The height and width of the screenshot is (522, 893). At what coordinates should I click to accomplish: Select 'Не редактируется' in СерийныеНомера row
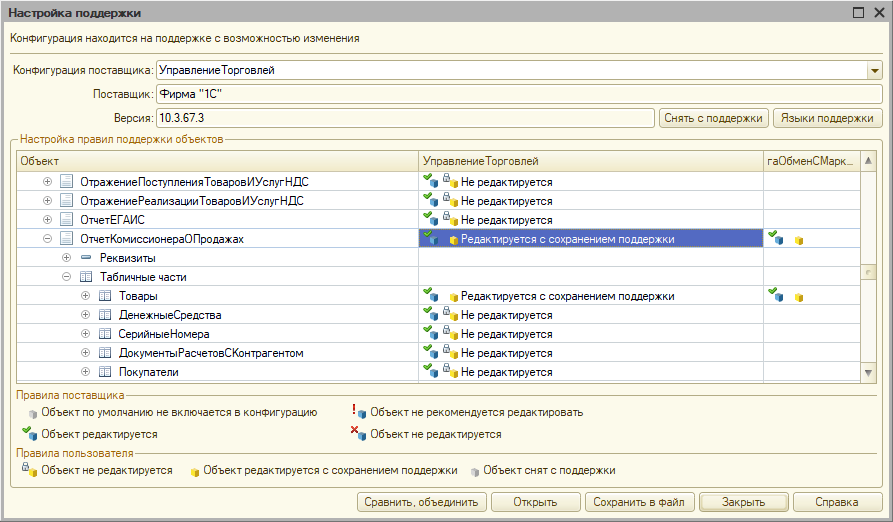coord(506,334)
